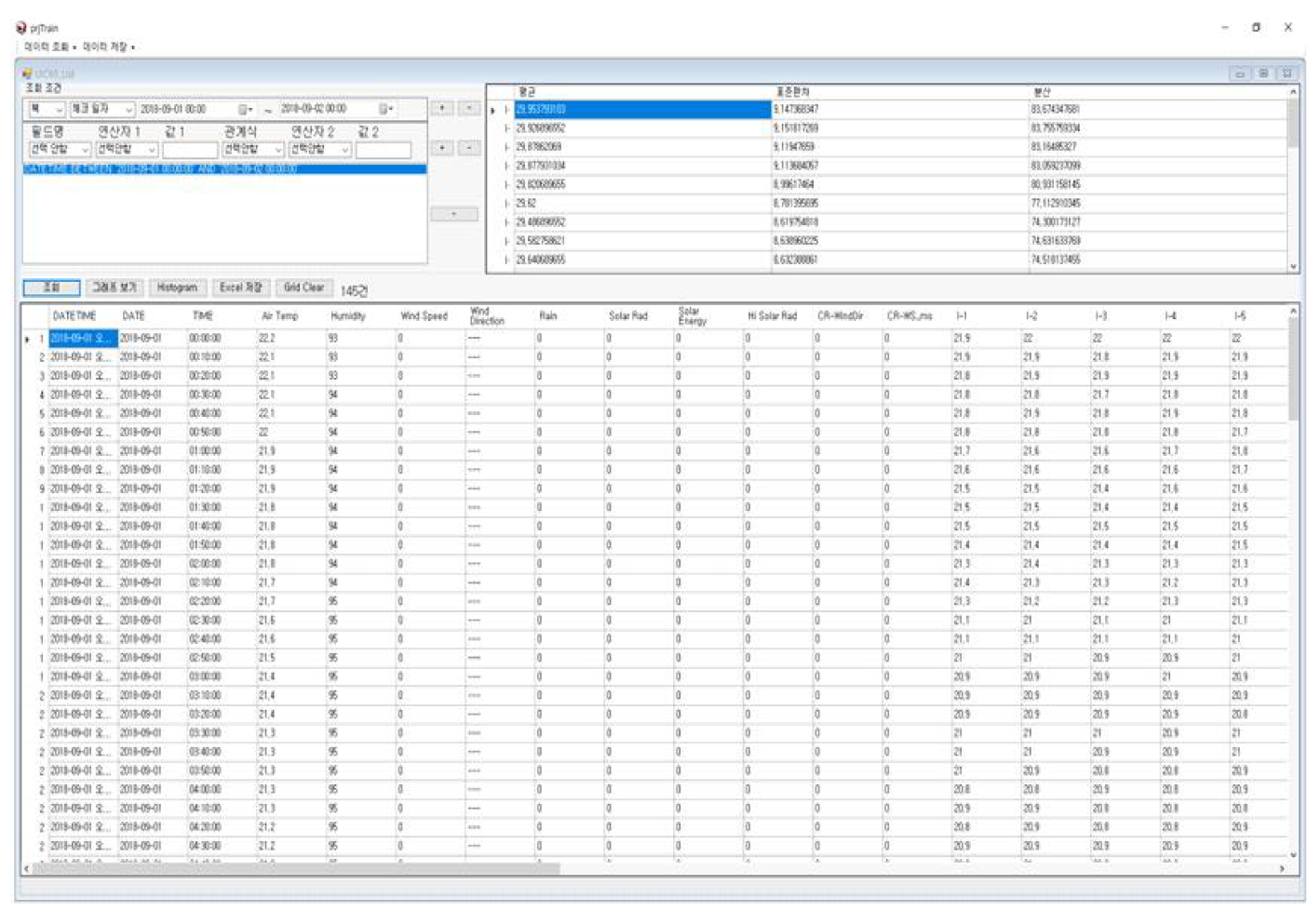1307x924 pixels.
Task: Click the Air Temp column header
Action: (x=290, y=316)
